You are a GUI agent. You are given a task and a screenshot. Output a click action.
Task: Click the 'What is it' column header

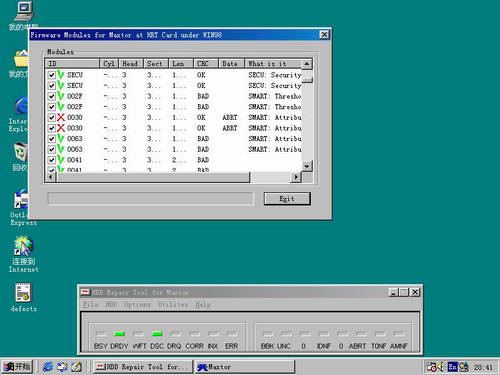(273, 64)
